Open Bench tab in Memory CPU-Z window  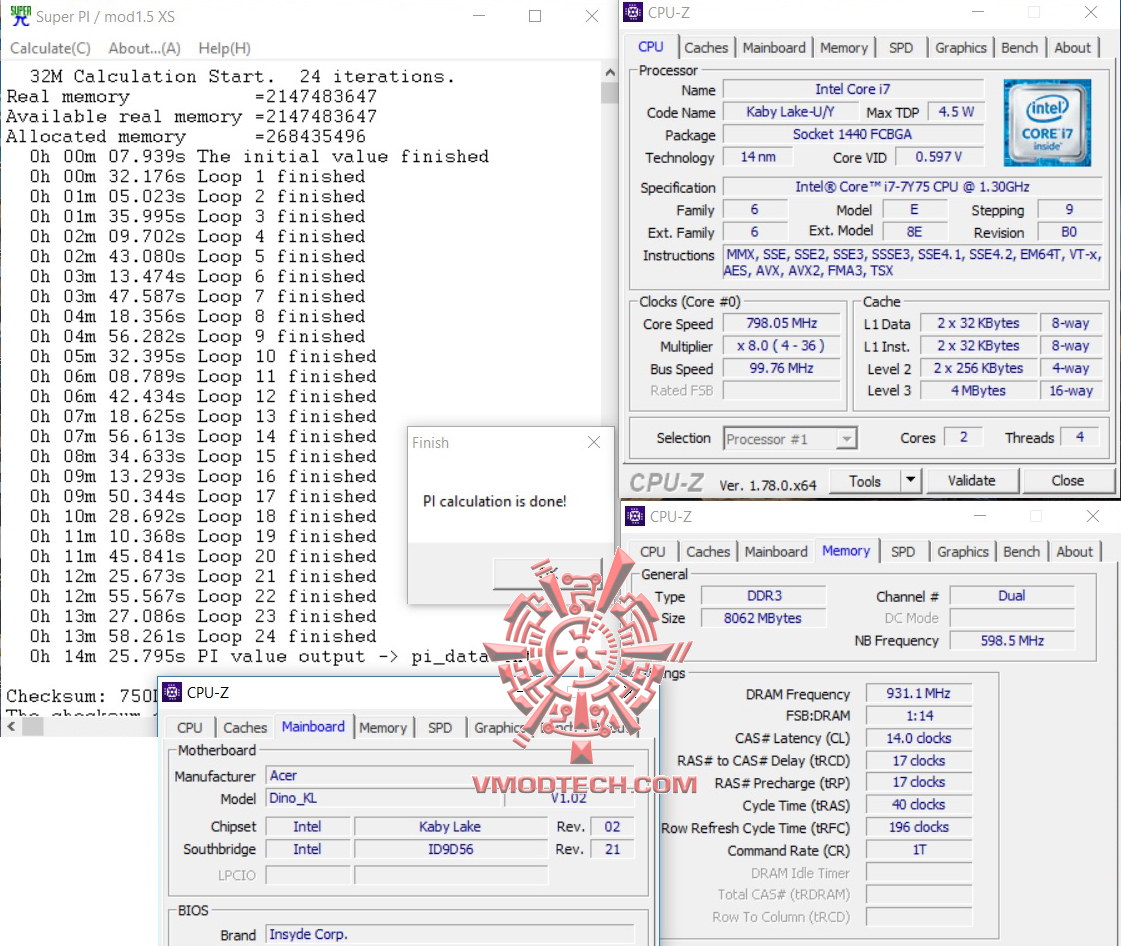click(1021, 552)
